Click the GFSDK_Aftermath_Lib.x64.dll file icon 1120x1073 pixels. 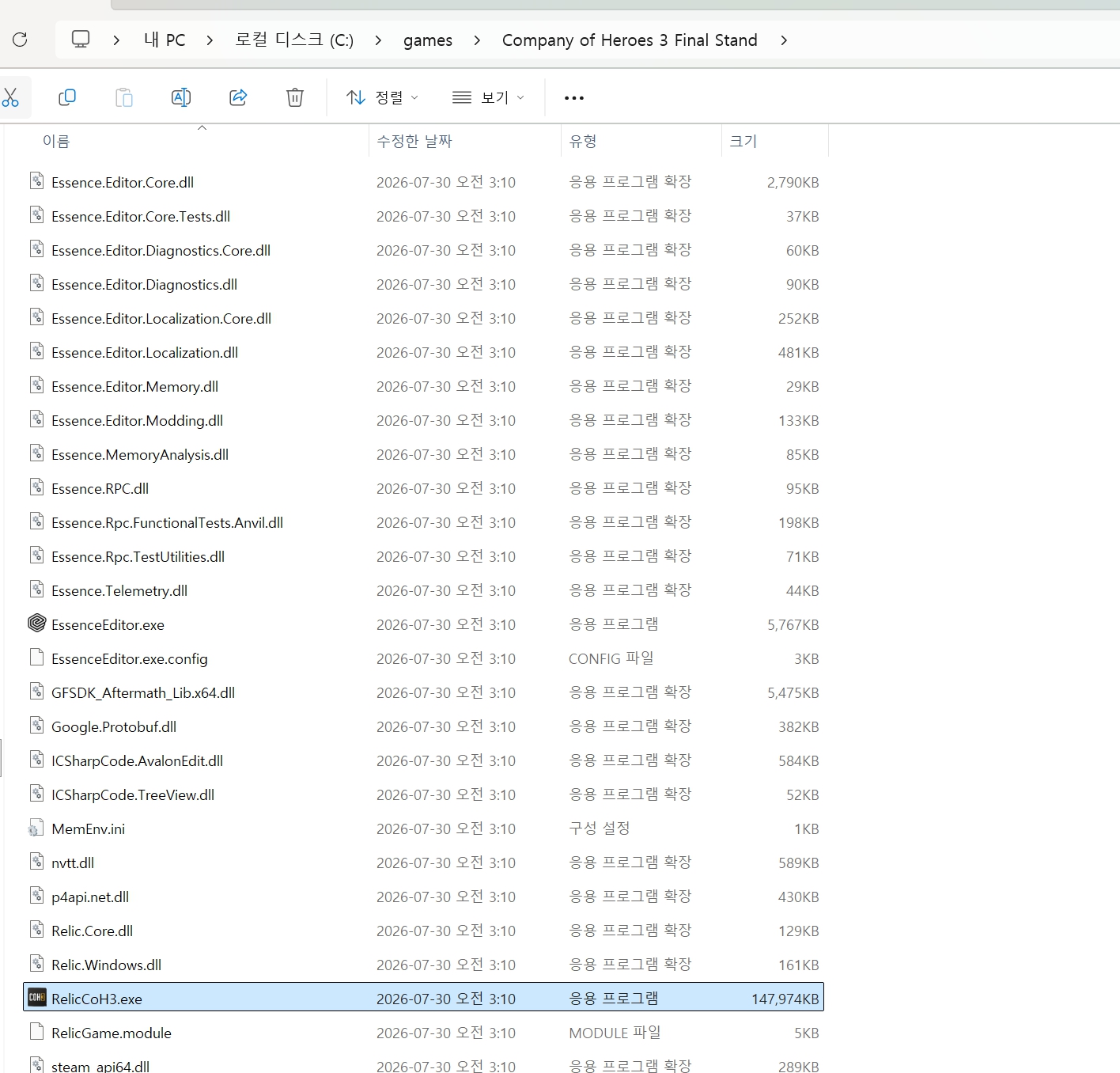(x=36, y=692)
